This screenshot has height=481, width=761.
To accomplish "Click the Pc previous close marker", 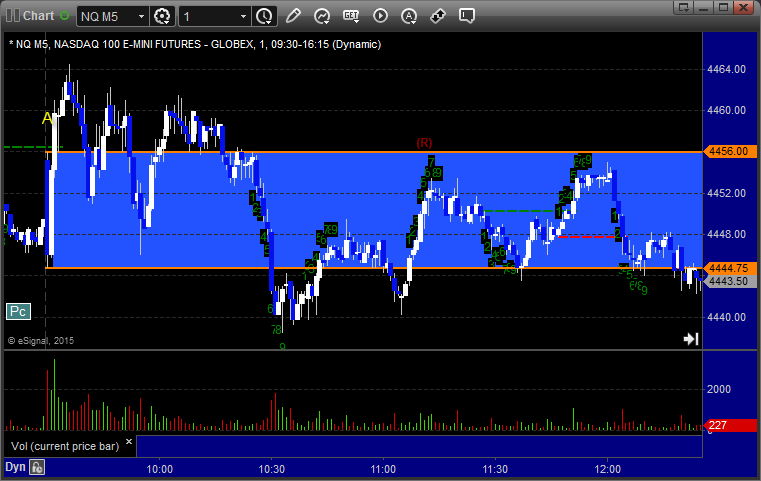I will click(18, 312).
